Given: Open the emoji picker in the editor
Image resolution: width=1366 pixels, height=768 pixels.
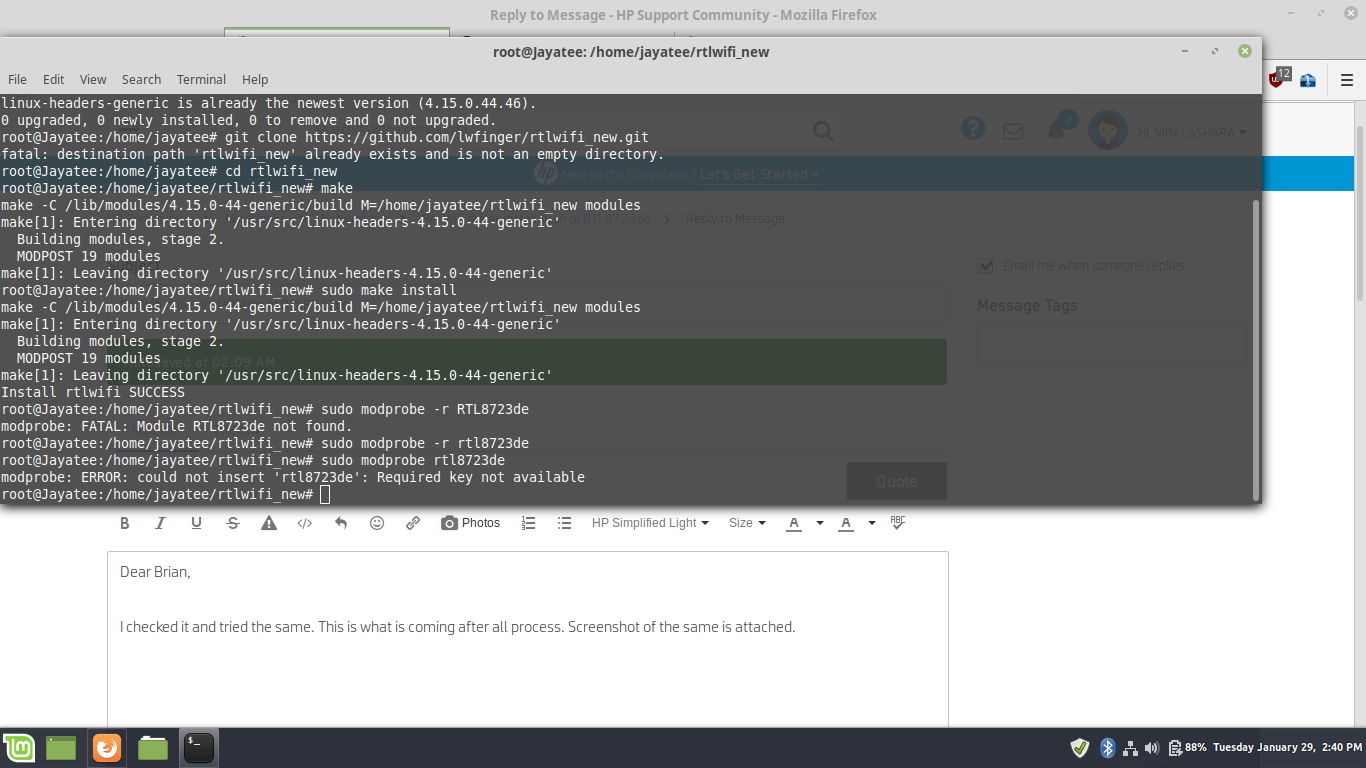Looking at the screenshot, I should (x=377, y=523).
